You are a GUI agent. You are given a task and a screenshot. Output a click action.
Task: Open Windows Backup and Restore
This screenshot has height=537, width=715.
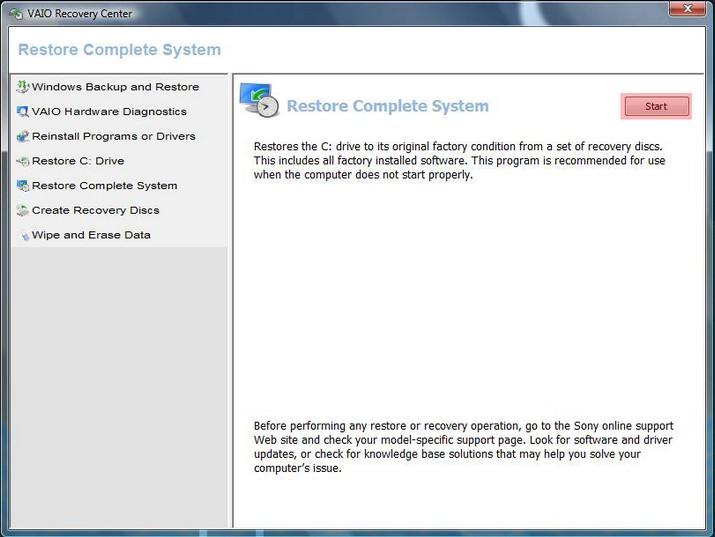(x=115, y=87)
